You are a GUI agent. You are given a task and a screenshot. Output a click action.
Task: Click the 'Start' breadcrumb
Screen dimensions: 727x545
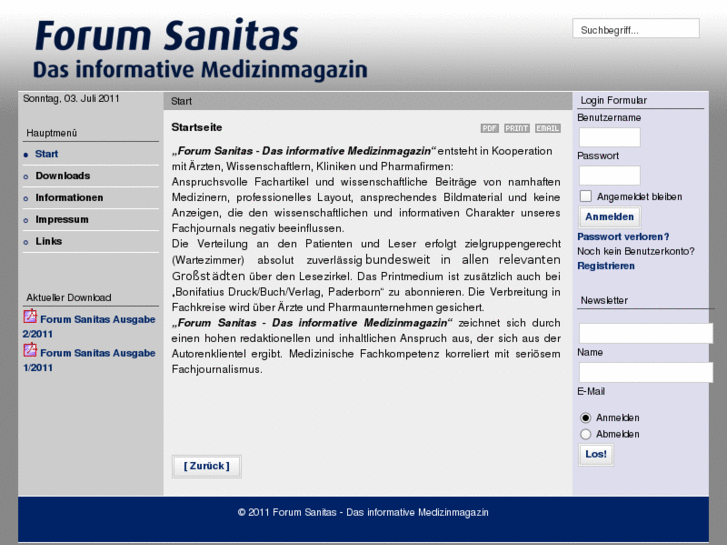click(181, 101)
